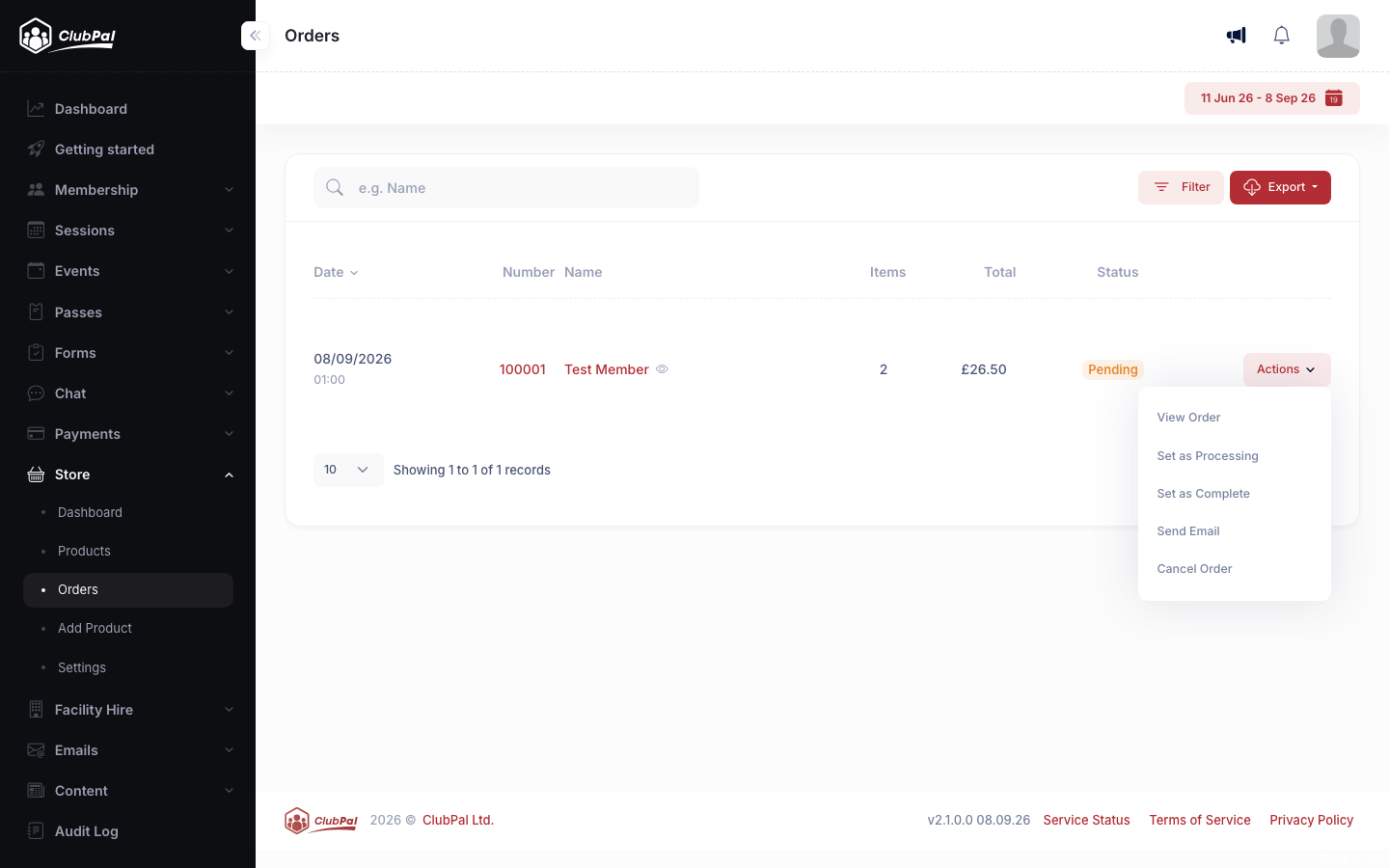Open the user avatar menu
The width and height of the screenshot is (1389, 868).
pos(1338,36)
